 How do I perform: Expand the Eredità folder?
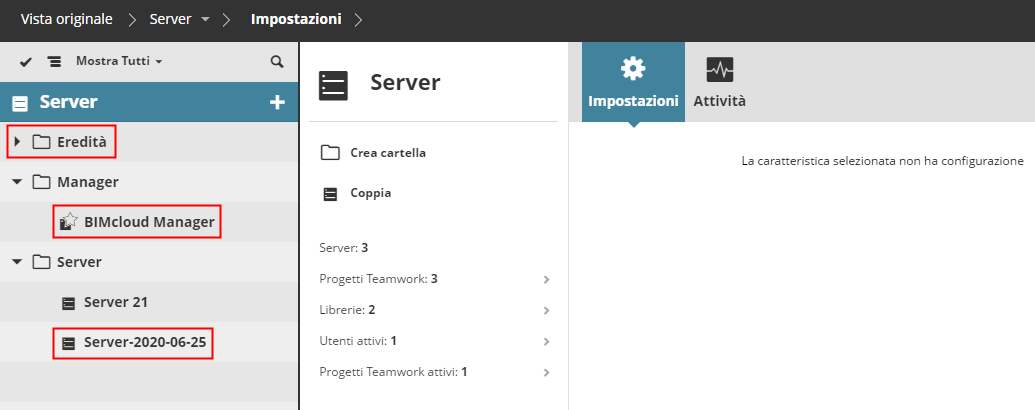pyautogui.click(x=18, y=142)
